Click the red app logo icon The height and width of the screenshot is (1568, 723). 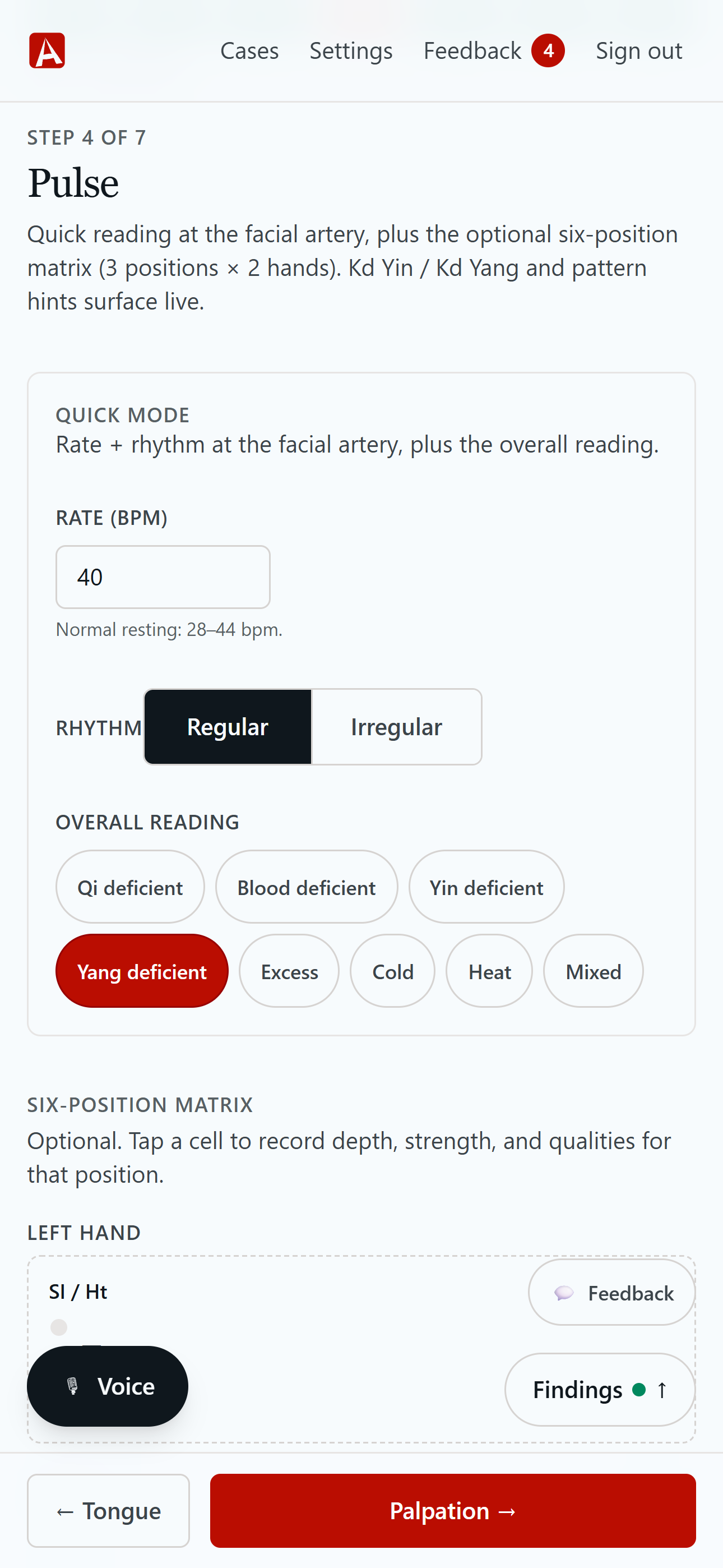[47, 50]
